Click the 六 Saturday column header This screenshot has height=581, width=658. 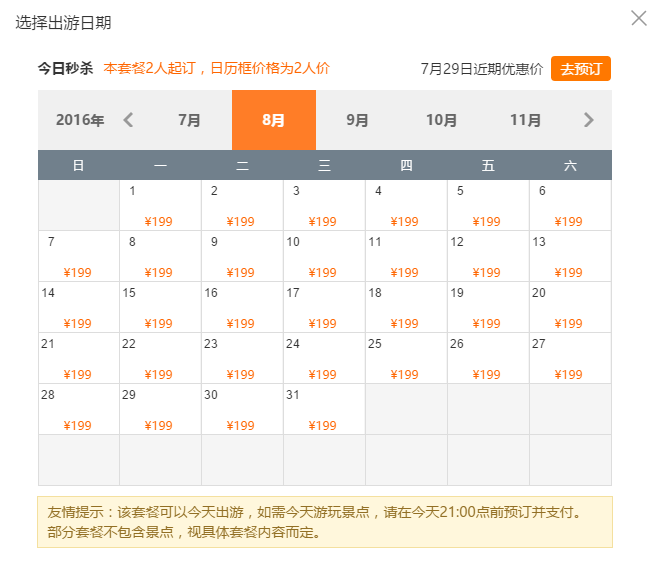(570, 165)
